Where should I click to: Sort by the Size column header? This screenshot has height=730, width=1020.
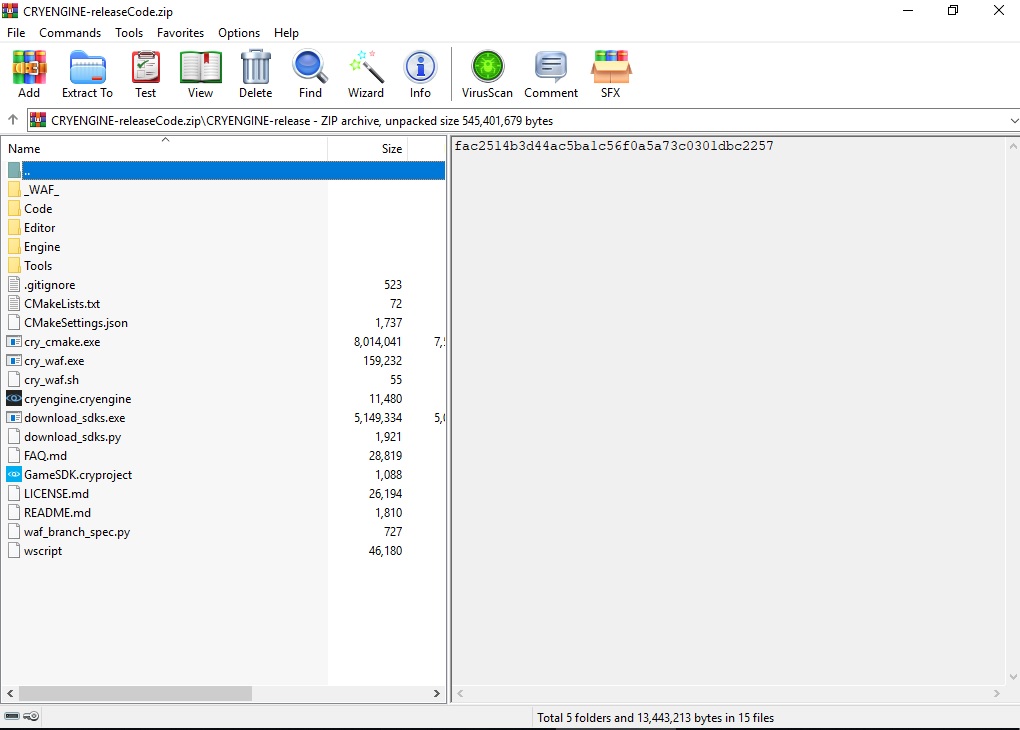coord(367,148)
